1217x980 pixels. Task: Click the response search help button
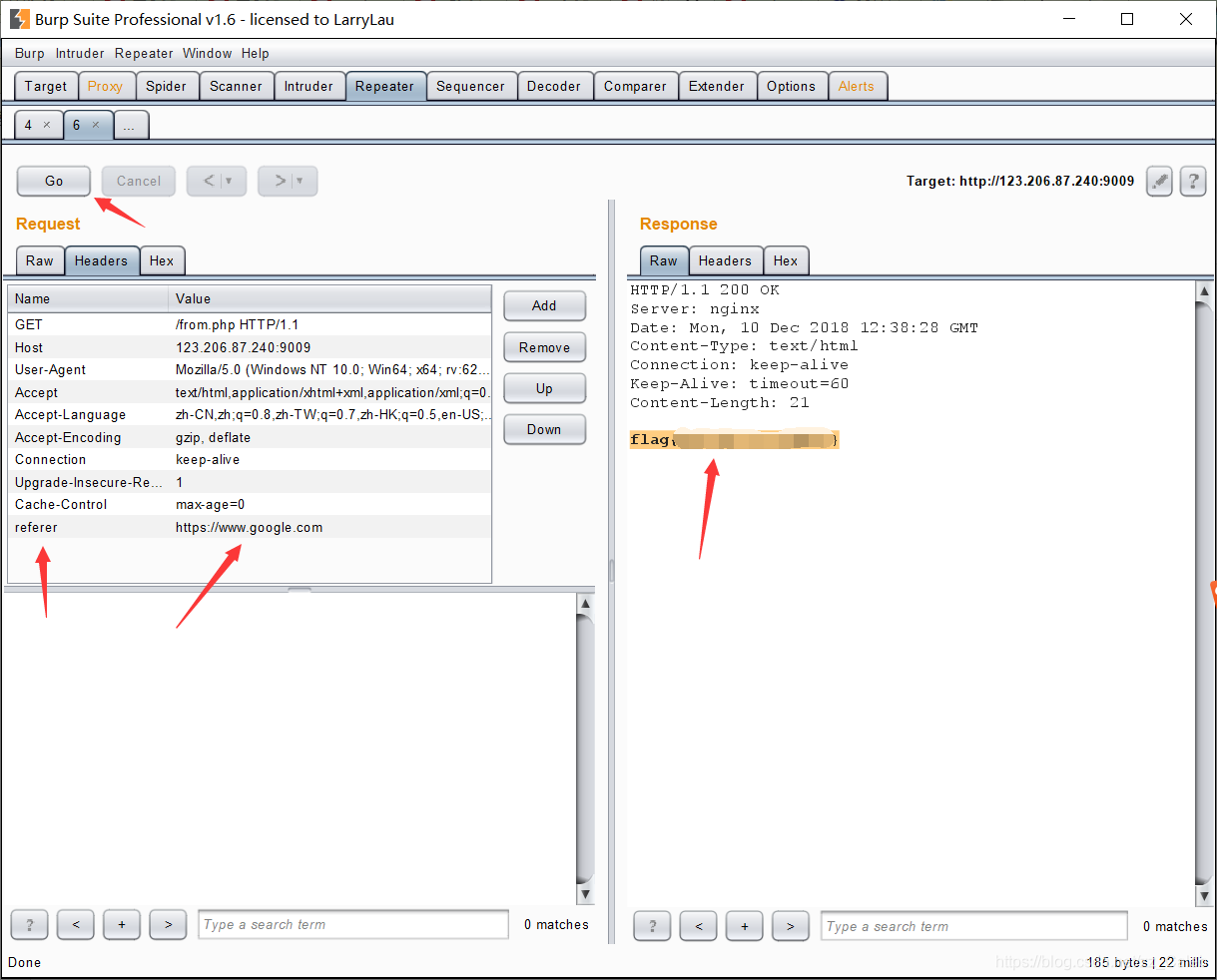(653, 926)
